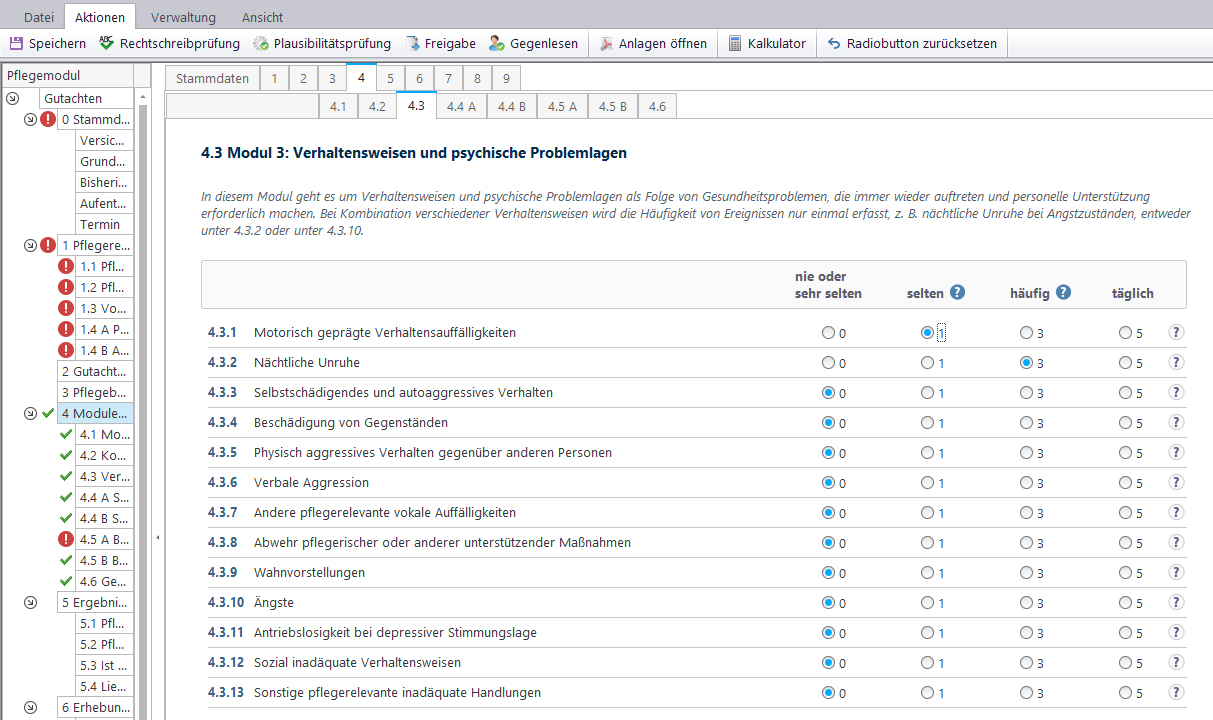This screenshot has width=1213, height=720.
Task: Open the Gegenlesen review function
Action: click(534, 43)
